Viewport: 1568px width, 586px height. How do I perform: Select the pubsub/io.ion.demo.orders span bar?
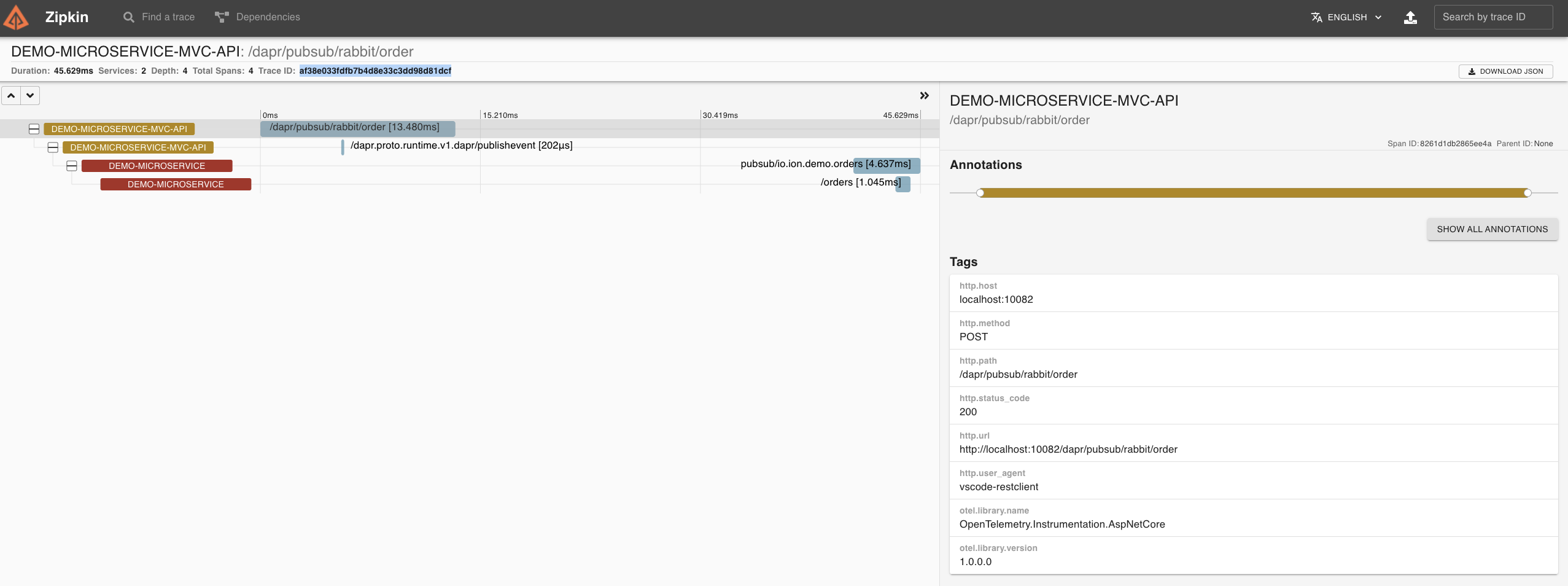885,165
